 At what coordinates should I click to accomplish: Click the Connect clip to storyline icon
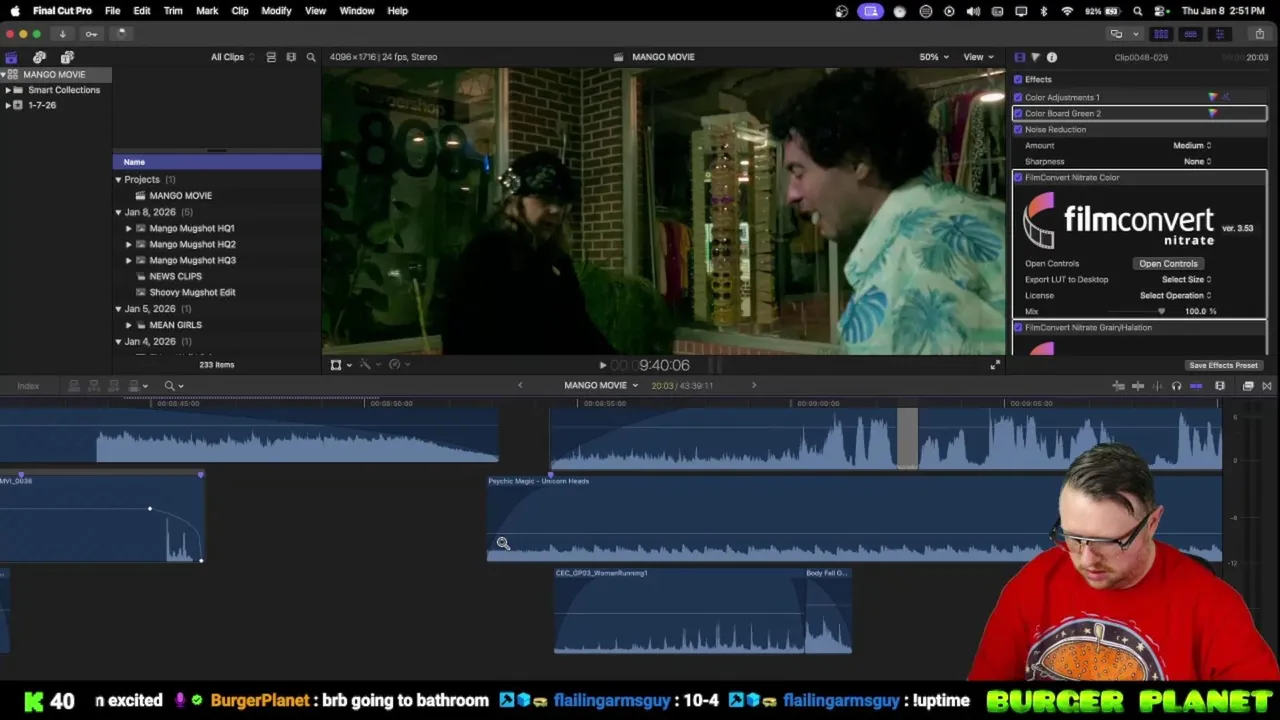coord(74,386)
